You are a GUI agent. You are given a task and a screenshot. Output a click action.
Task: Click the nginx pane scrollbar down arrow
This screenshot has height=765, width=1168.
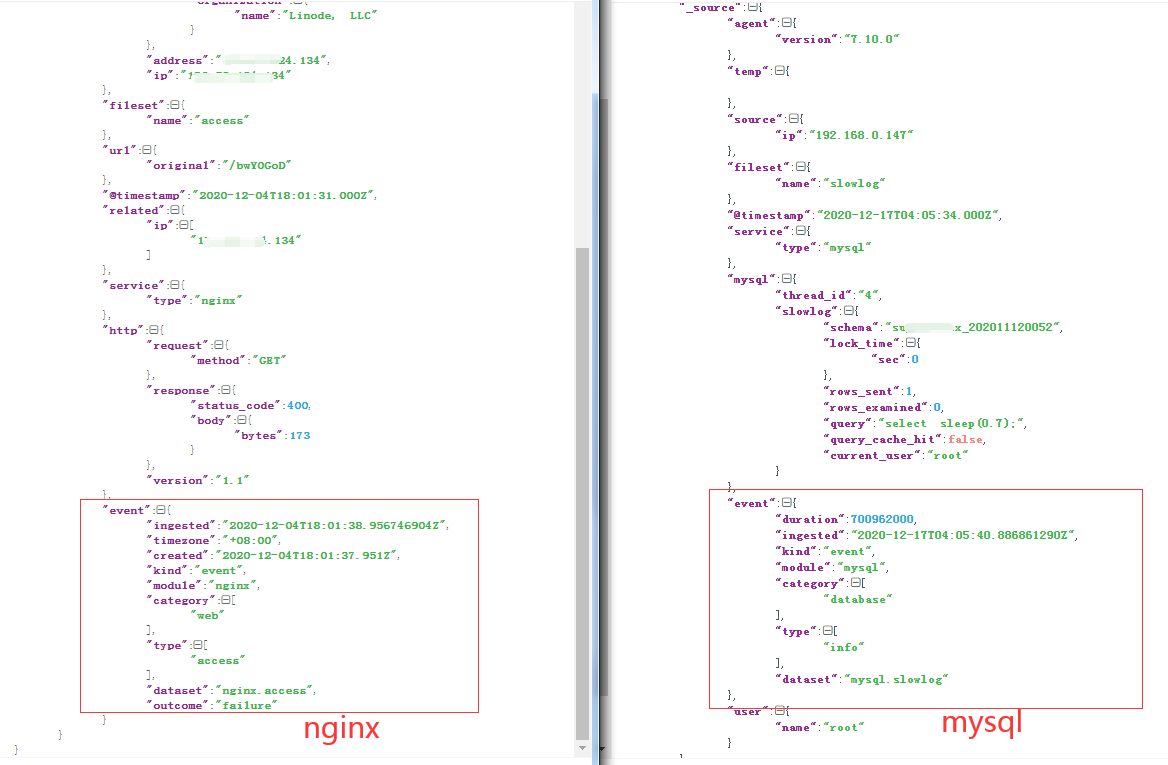tap(583, 748)
